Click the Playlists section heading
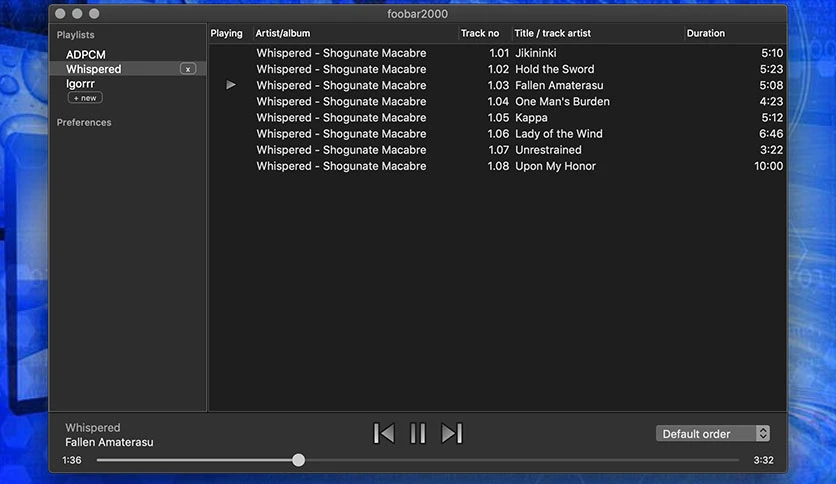The image size is (836, 484). click(76, 35)
